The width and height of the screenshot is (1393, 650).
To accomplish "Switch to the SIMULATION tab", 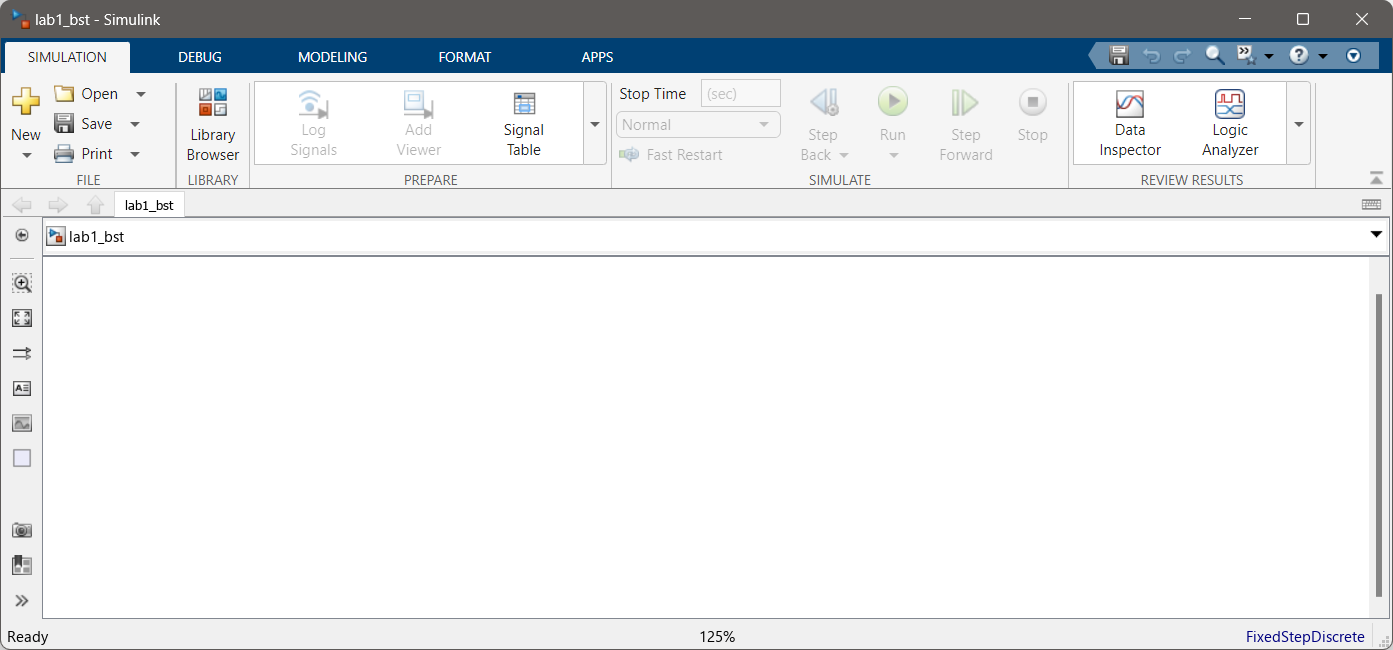I will pos(67,57).
